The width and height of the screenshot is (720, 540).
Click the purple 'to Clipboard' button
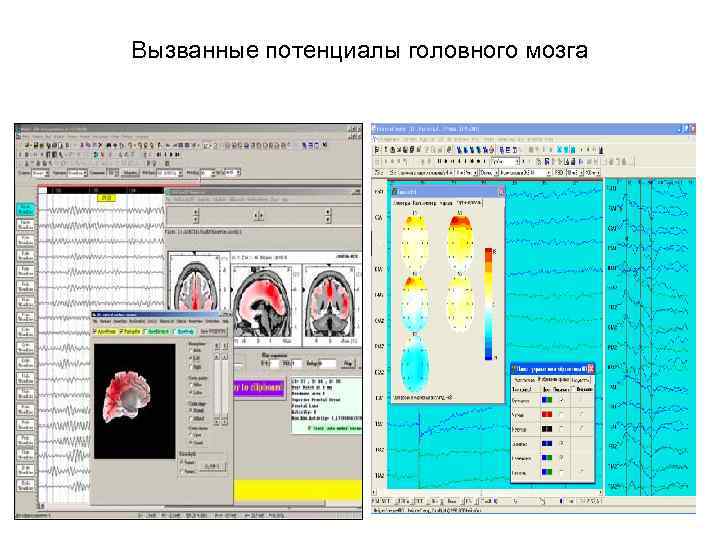pyautogui.click(x=259, y=388)
